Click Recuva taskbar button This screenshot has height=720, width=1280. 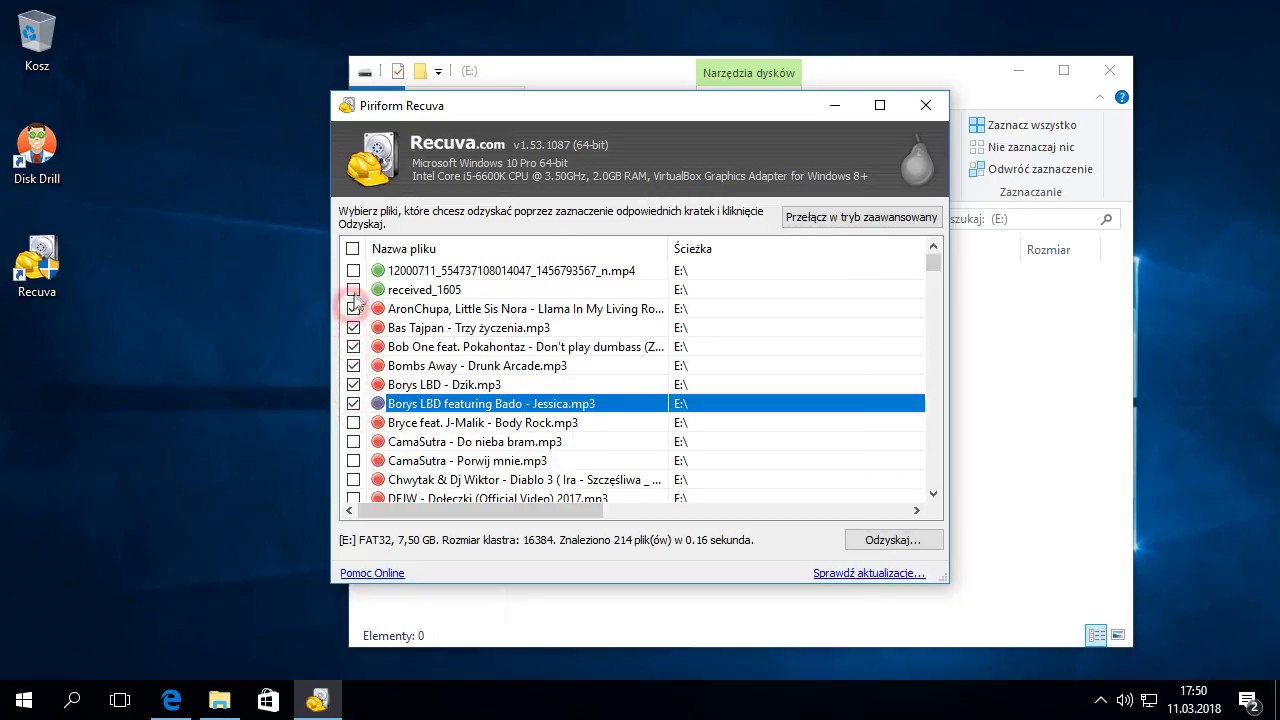[317, 701]
